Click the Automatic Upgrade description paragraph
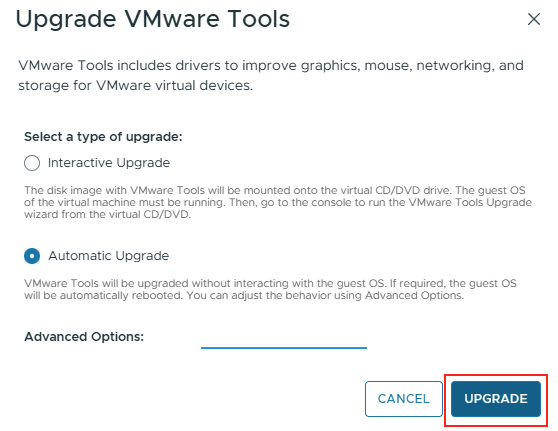 (270, 289)
